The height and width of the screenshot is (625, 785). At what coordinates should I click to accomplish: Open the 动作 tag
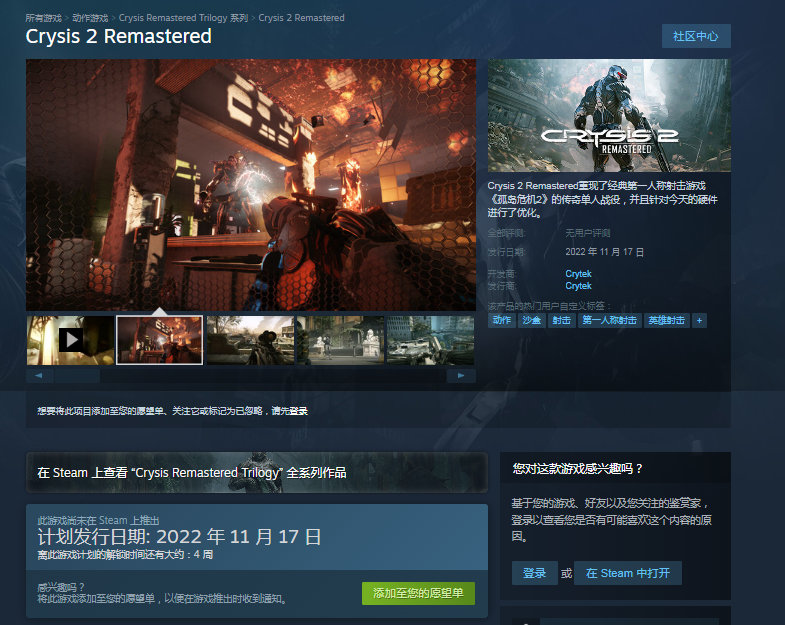pyautogui.click(x=502, y=321)
